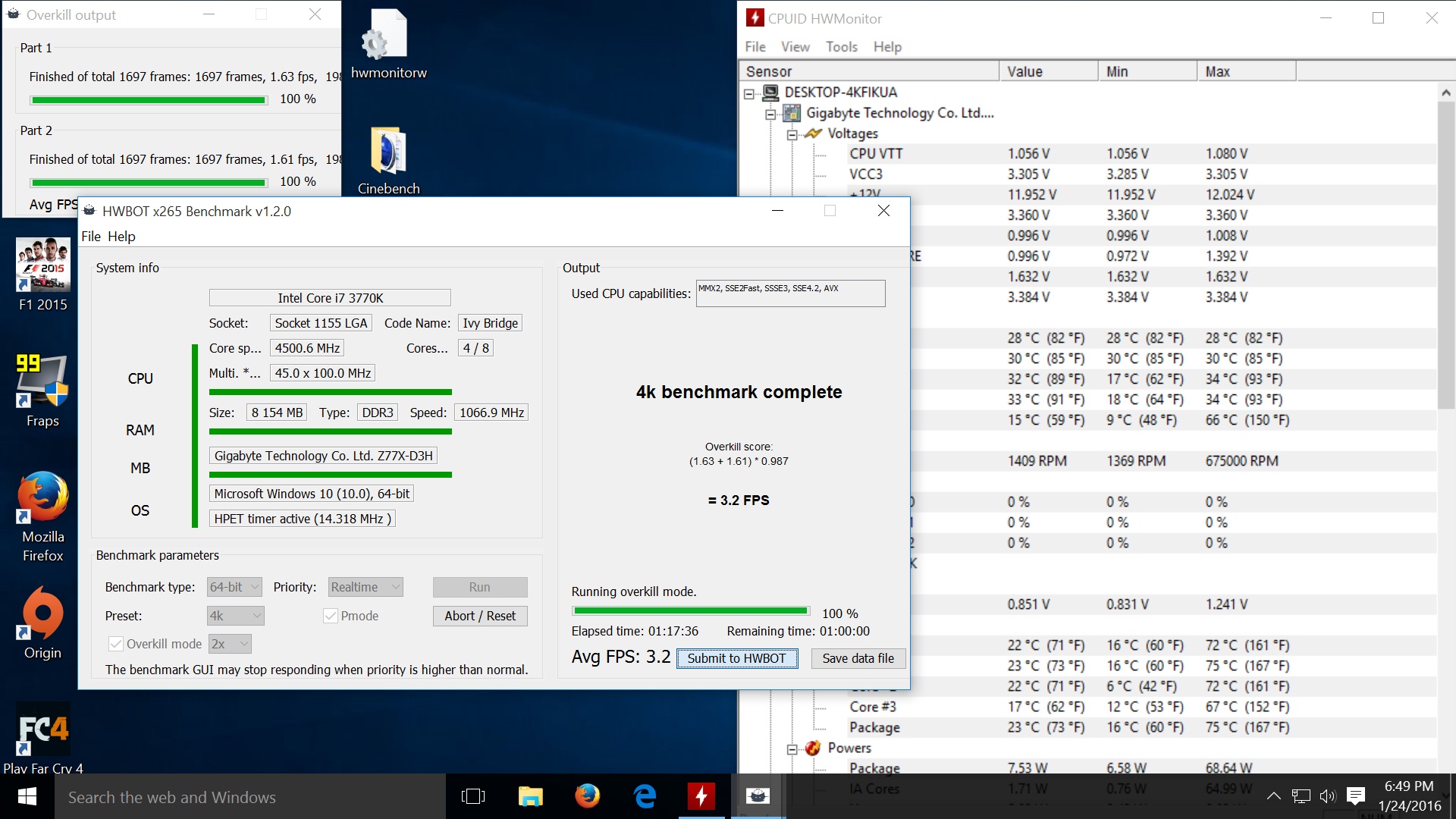Collapse the Gigabyte Technology tree node
This screenshot has width=1456, height=819.
coord(770,115)
